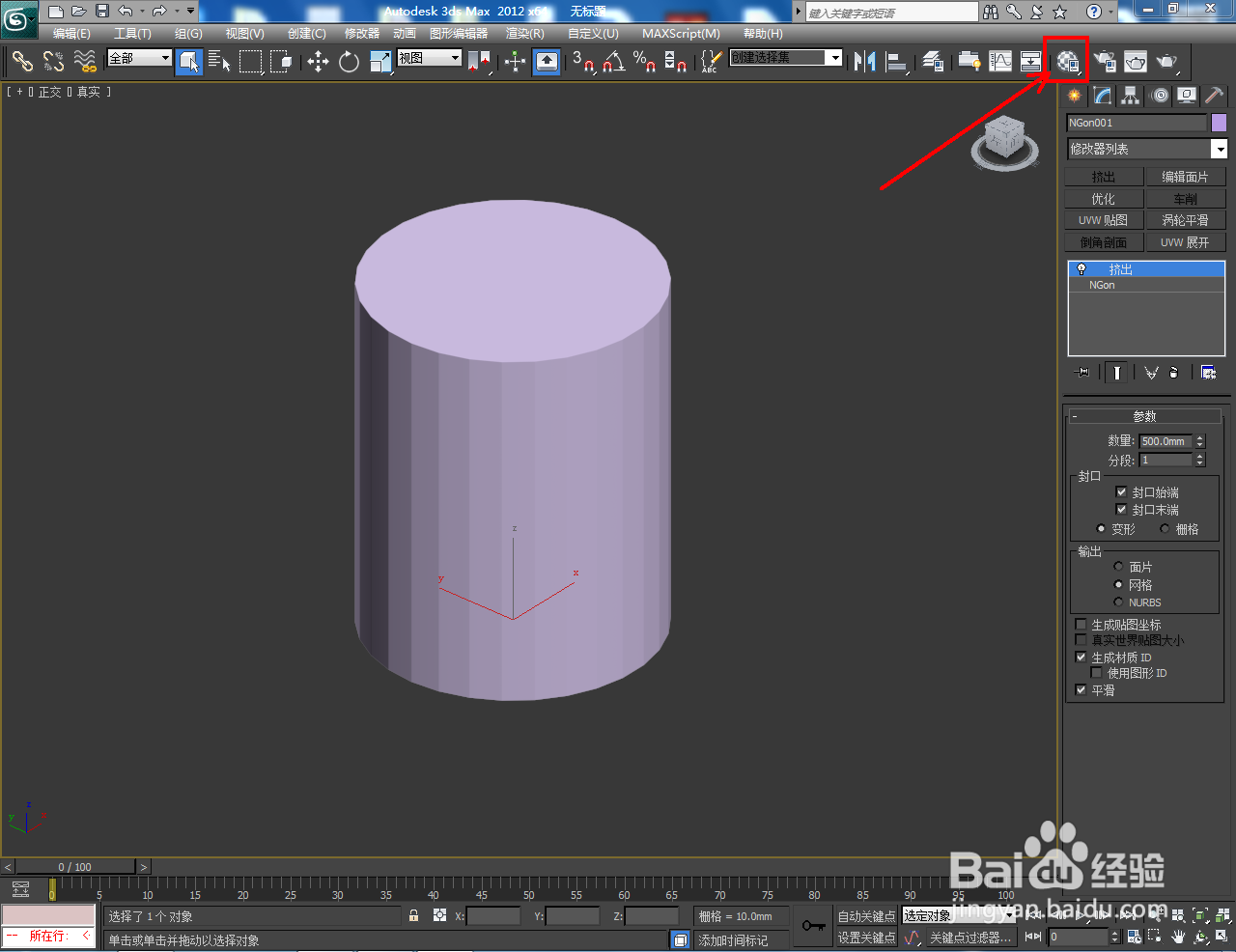1236x952 pixels.
Task: Click the Align tool icon
Action: pos(897,62)
